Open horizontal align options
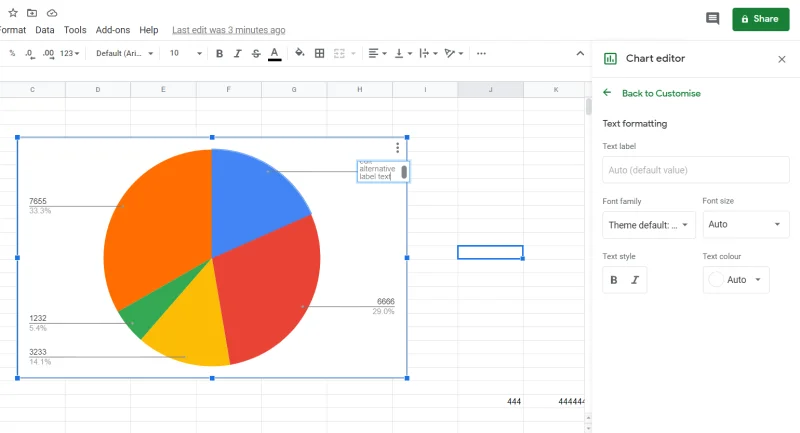Screen dimensions: 800x433 (x=378, y=53)
